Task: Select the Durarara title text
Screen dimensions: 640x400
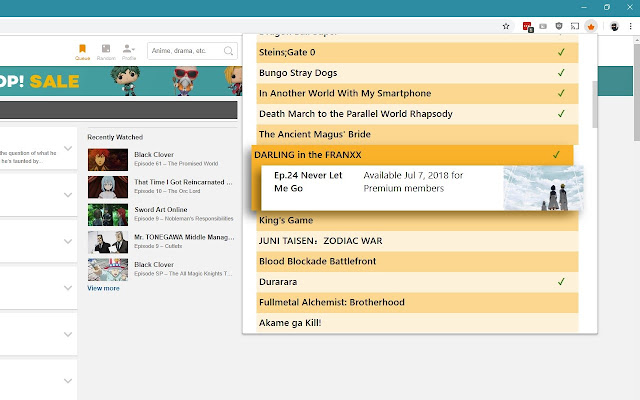Action: pyautogui.click(x=278, y=282)
